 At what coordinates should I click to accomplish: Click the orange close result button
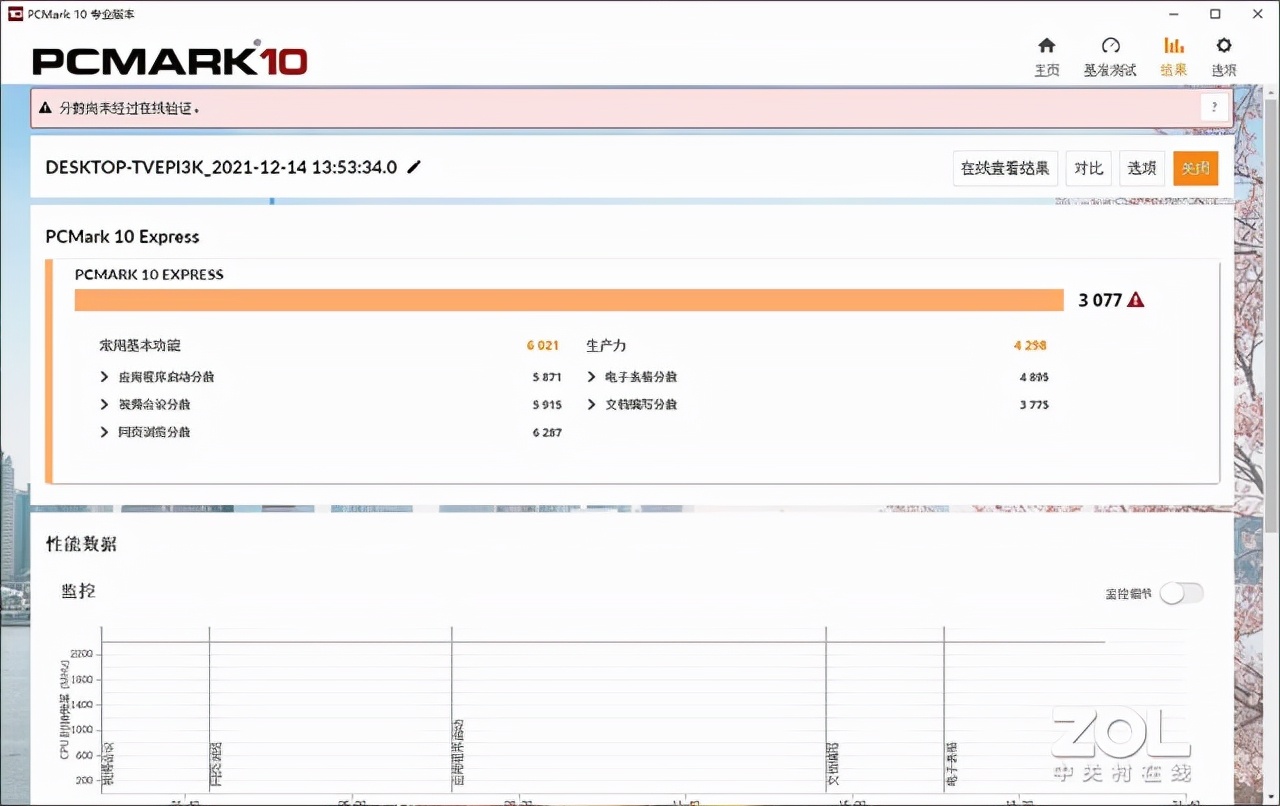[1196, 168]
